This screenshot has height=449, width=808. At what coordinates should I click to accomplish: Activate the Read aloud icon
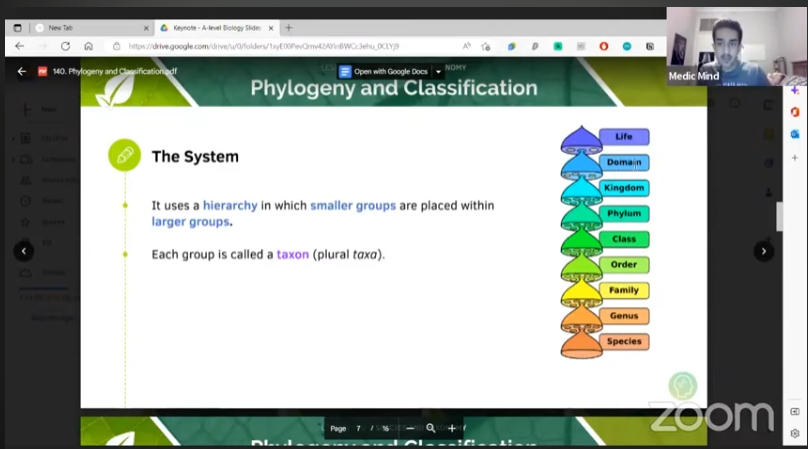coord(466,46)
